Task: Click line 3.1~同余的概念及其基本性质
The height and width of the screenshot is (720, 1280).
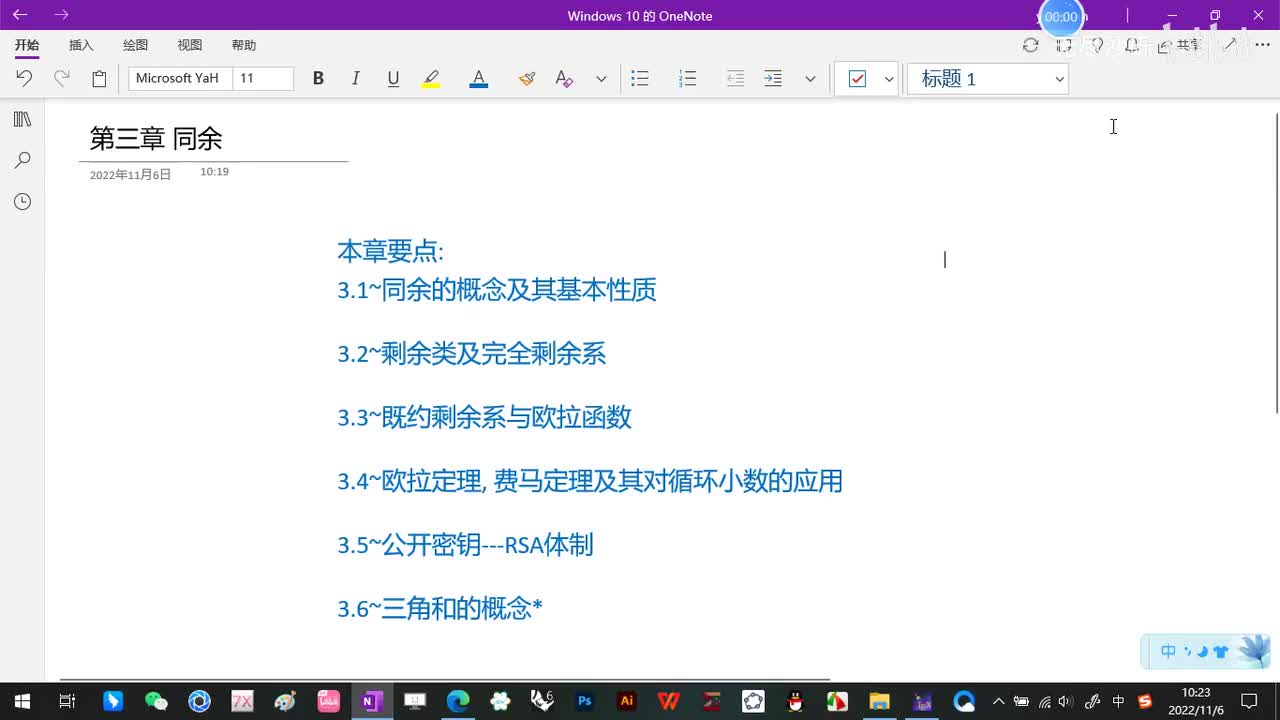Action: click(x=497, y=290)
